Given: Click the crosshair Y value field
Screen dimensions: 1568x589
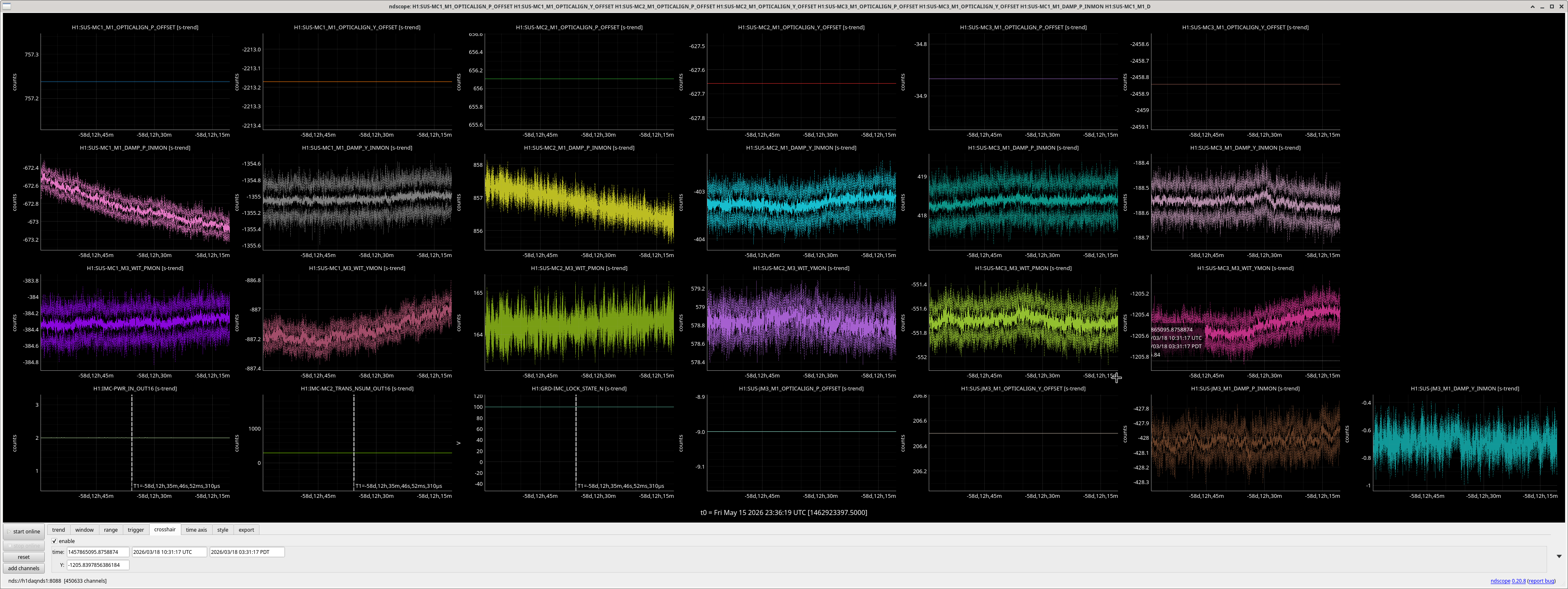Looking at the screenshot, I should (x=97, y=565).
